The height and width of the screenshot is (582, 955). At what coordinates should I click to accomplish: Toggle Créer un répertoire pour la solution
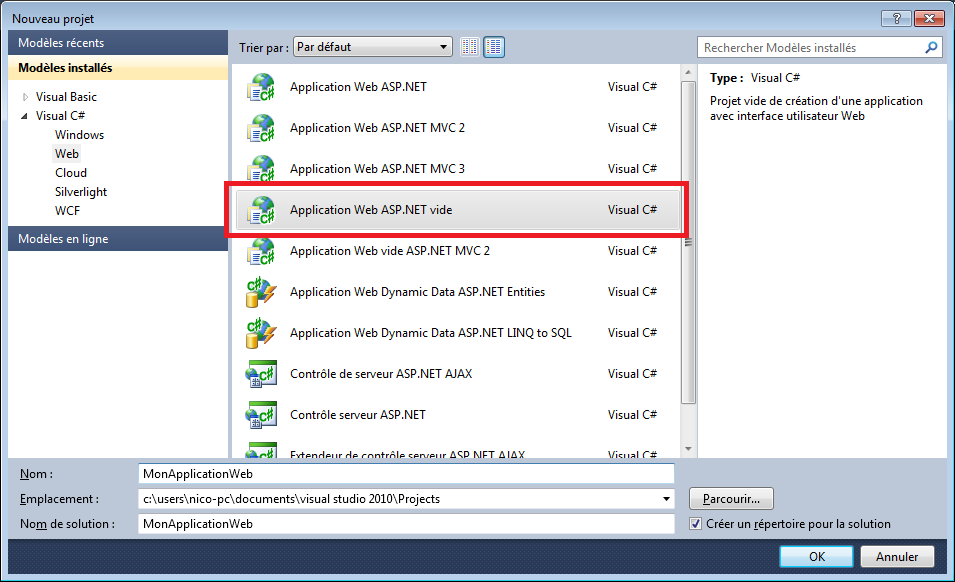click(x=696, y=524)
